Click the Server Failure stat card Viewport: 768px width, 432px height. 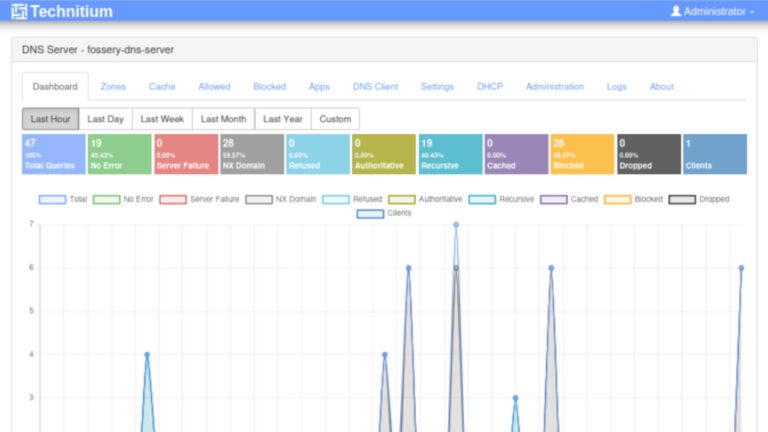coord(186,154)
